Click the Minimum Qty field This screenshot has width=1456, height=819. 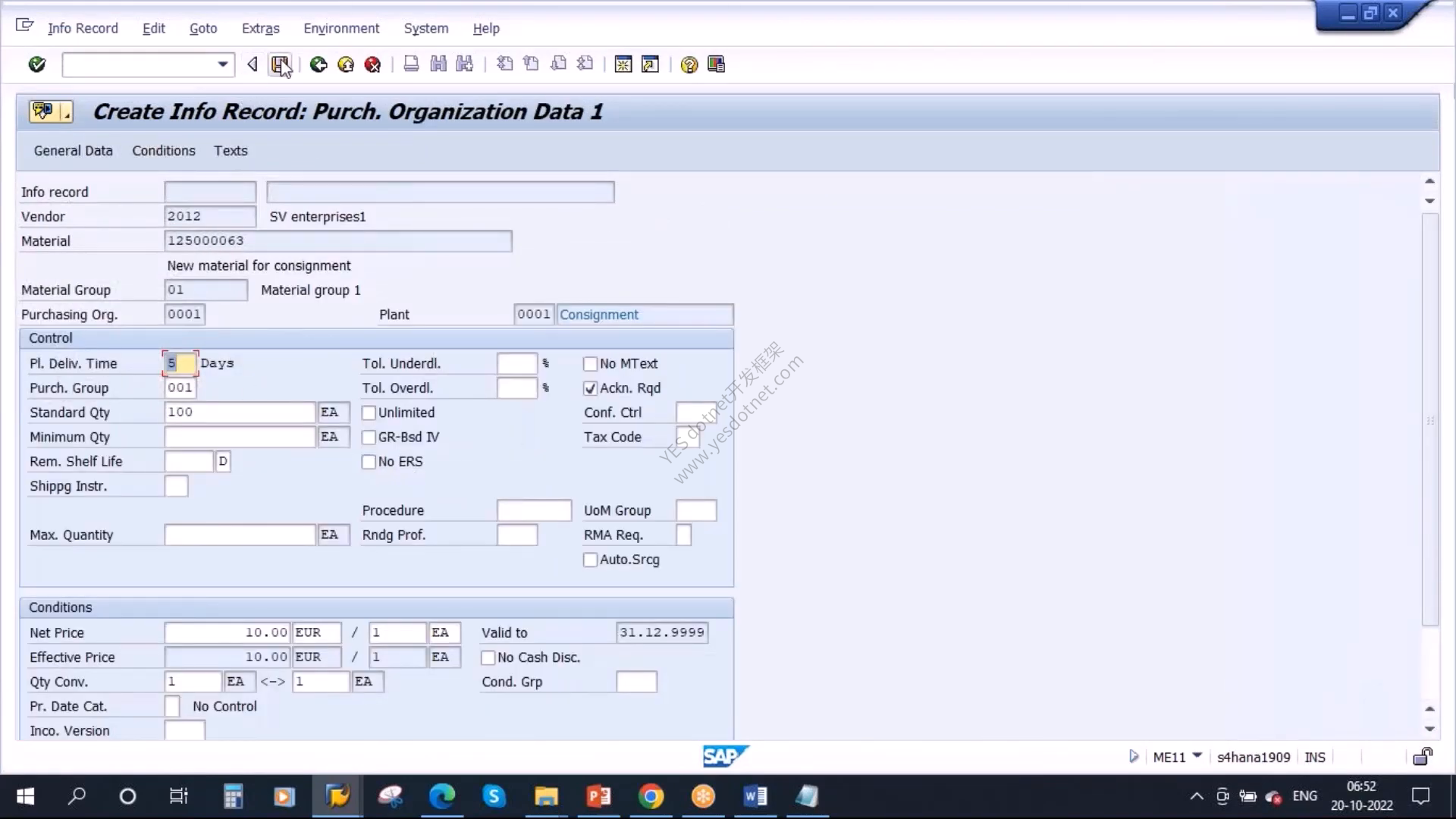coord(240,437)
